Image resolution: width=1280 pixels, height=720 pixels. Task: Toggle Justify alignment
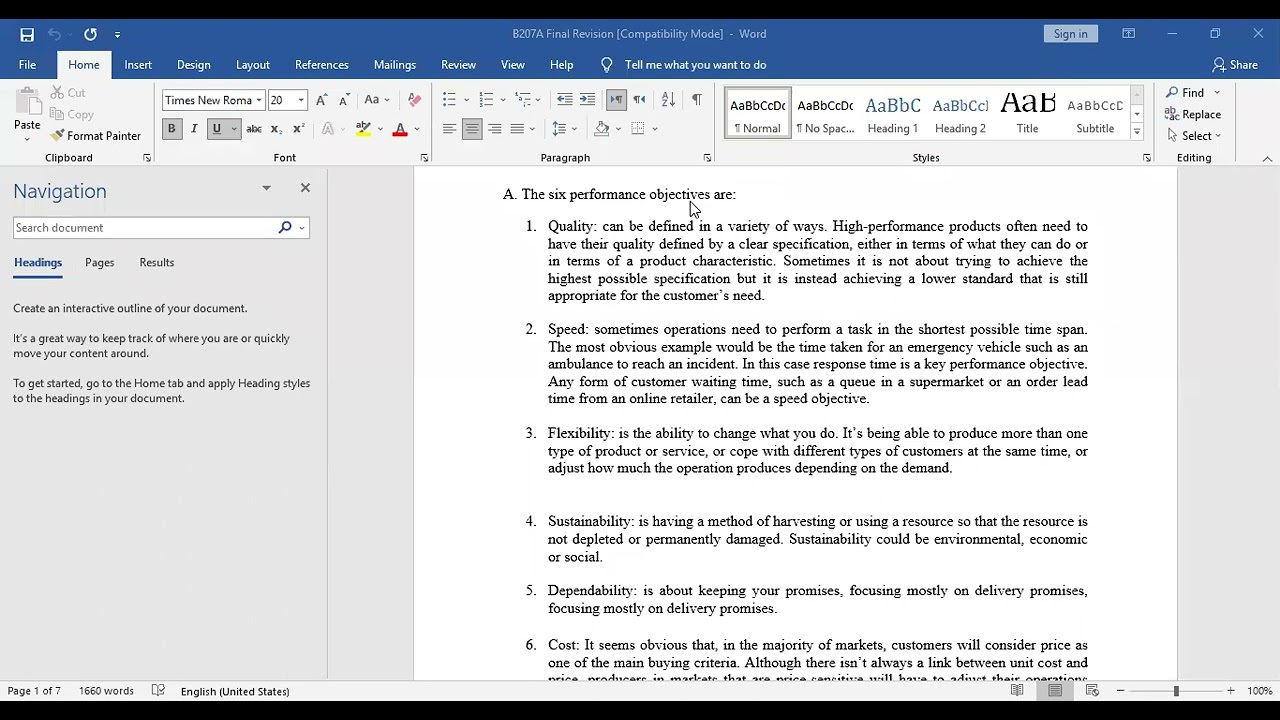click(x=517, y=129)
